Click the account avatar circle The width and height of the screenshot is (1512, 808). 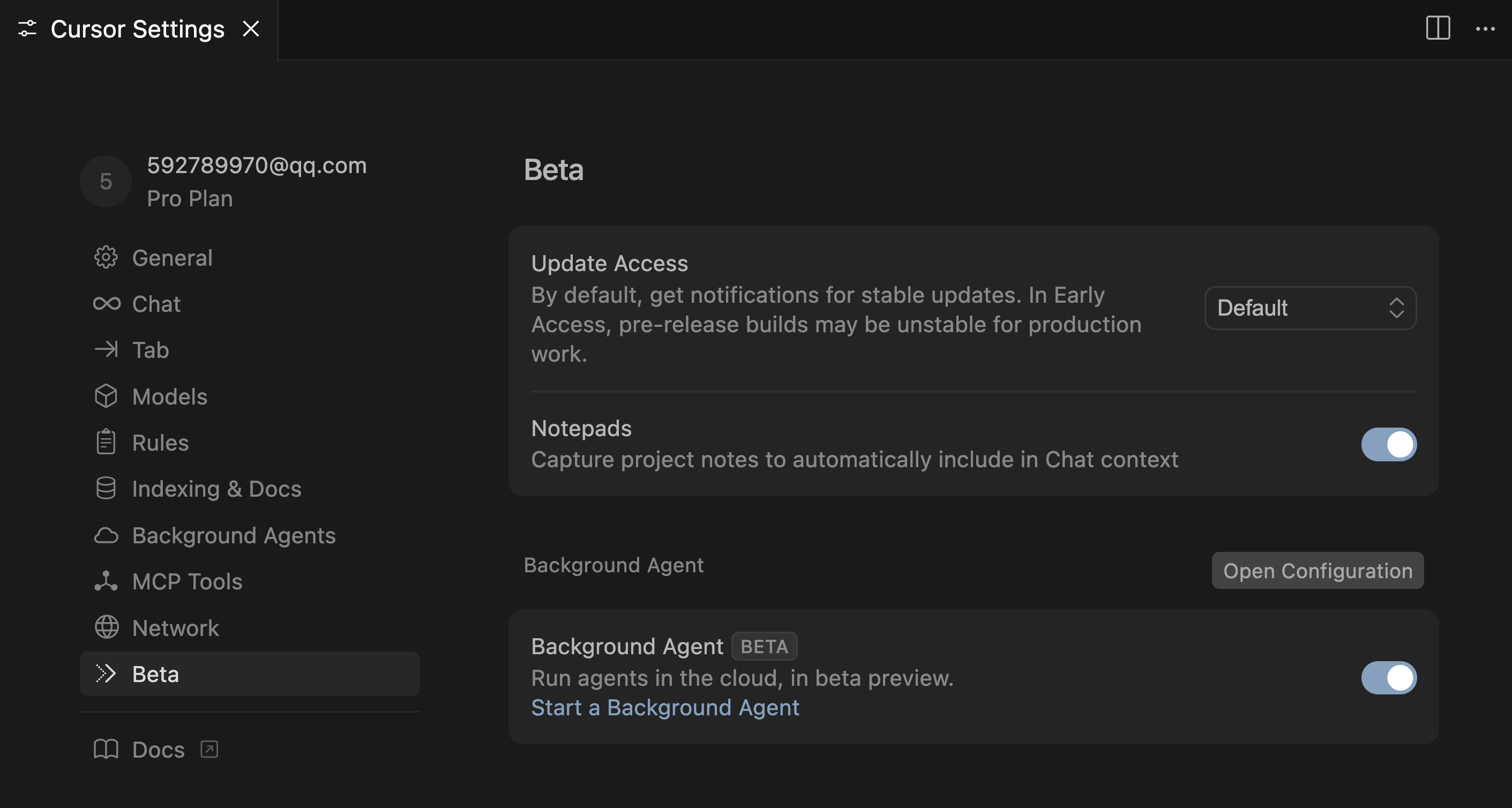tap(106, 181)
